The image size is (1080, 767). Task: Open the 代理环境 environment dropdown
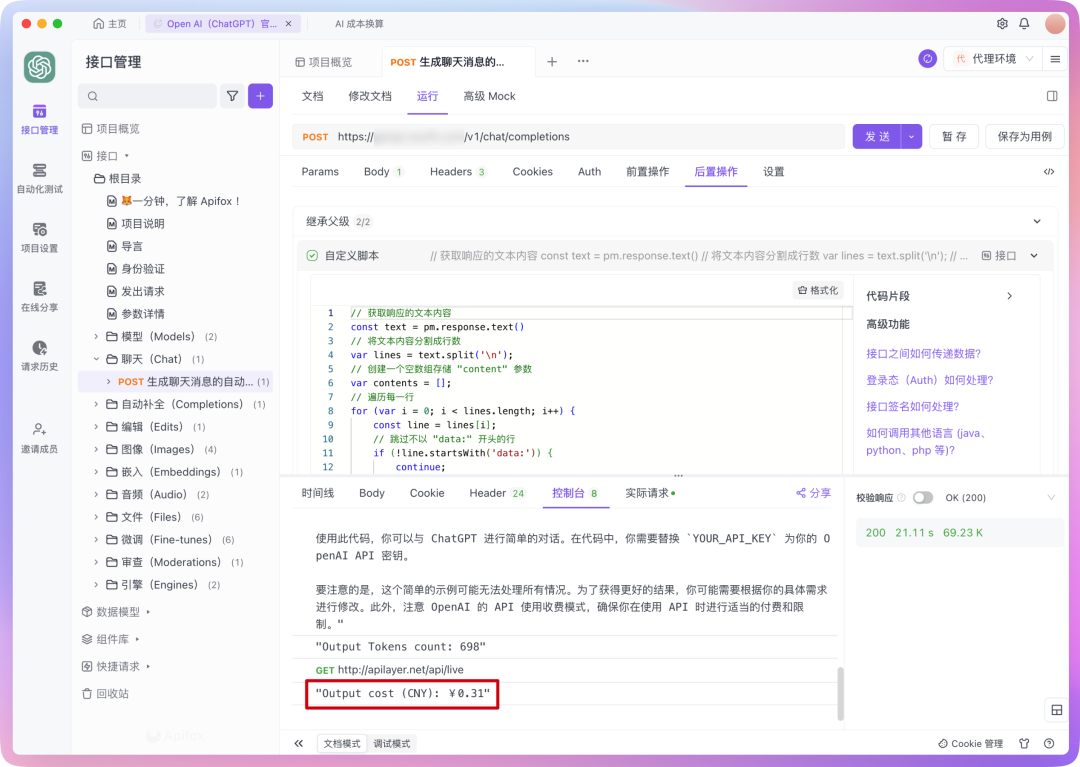point(994,59)
